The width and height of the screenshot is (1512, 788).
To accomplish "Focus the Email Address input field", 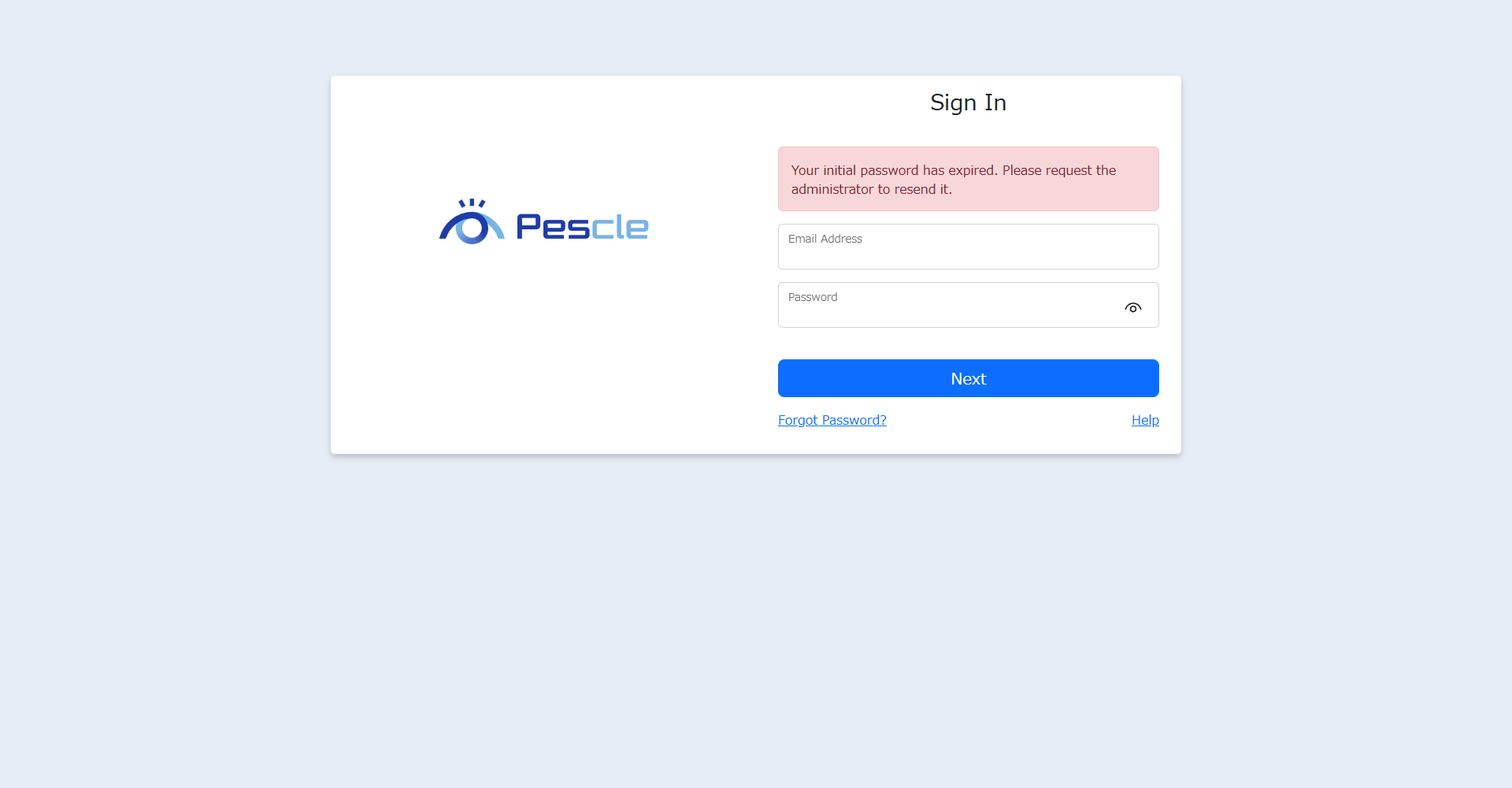I will [968, 254].
